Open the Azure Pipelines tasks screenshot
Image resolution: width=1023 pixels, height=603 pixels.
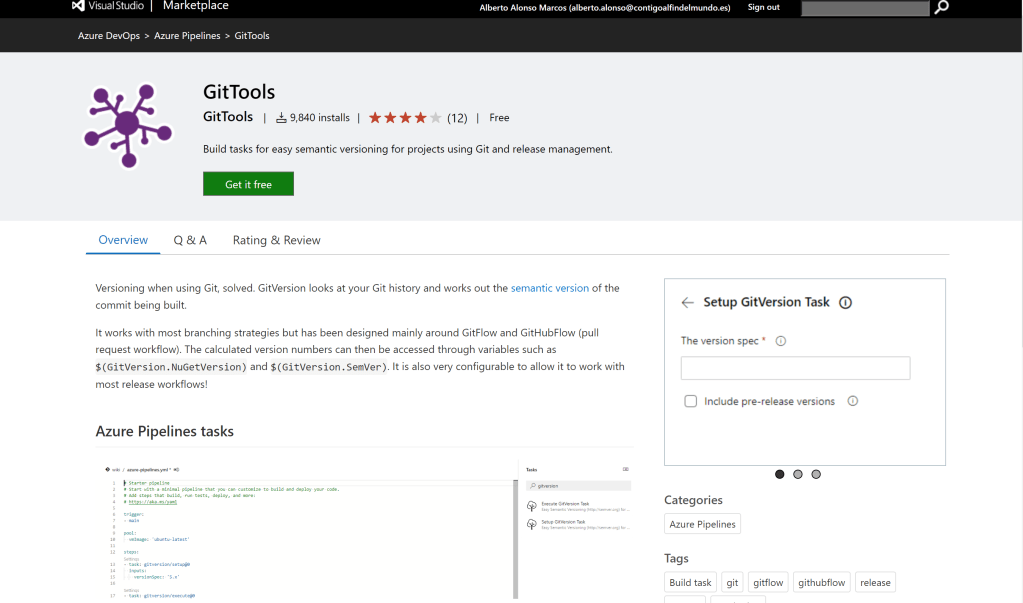pyautogui.click(x=365, y=528)
